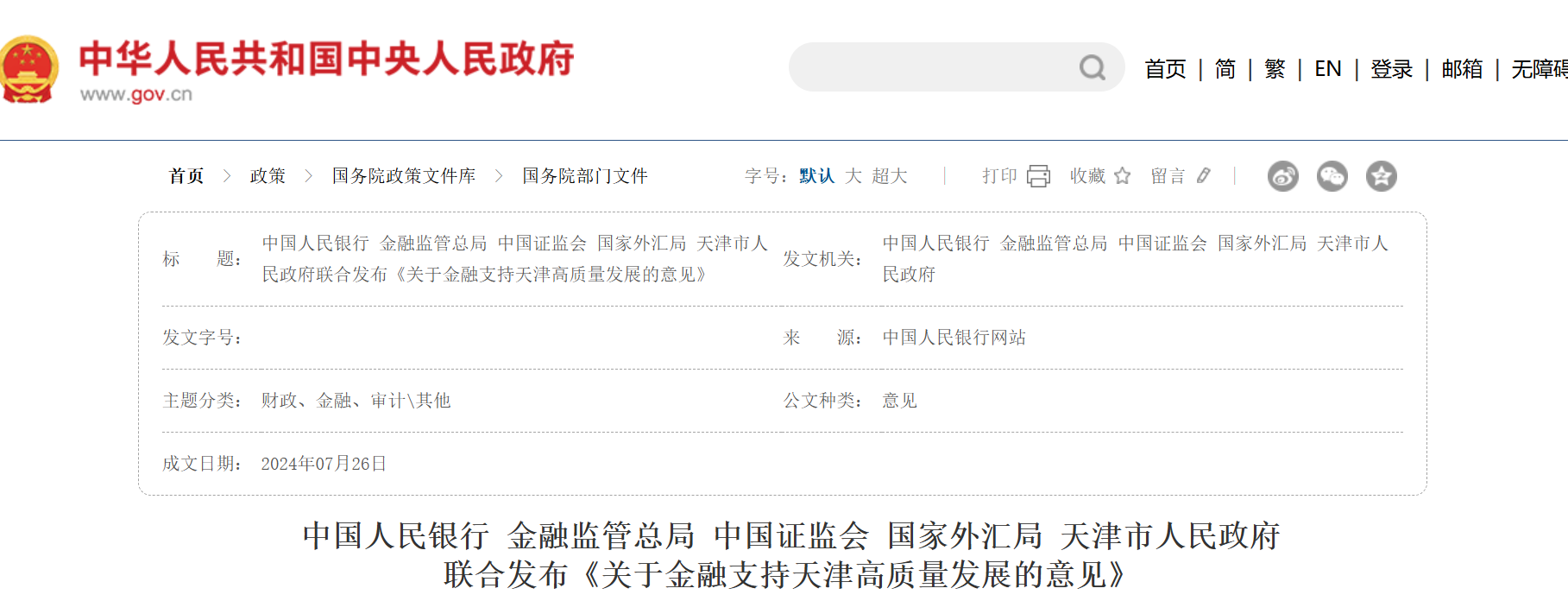Share via the Weibo icon
The height and width of the screenshot is (601, 1568).
click(x=1282, y=176)
